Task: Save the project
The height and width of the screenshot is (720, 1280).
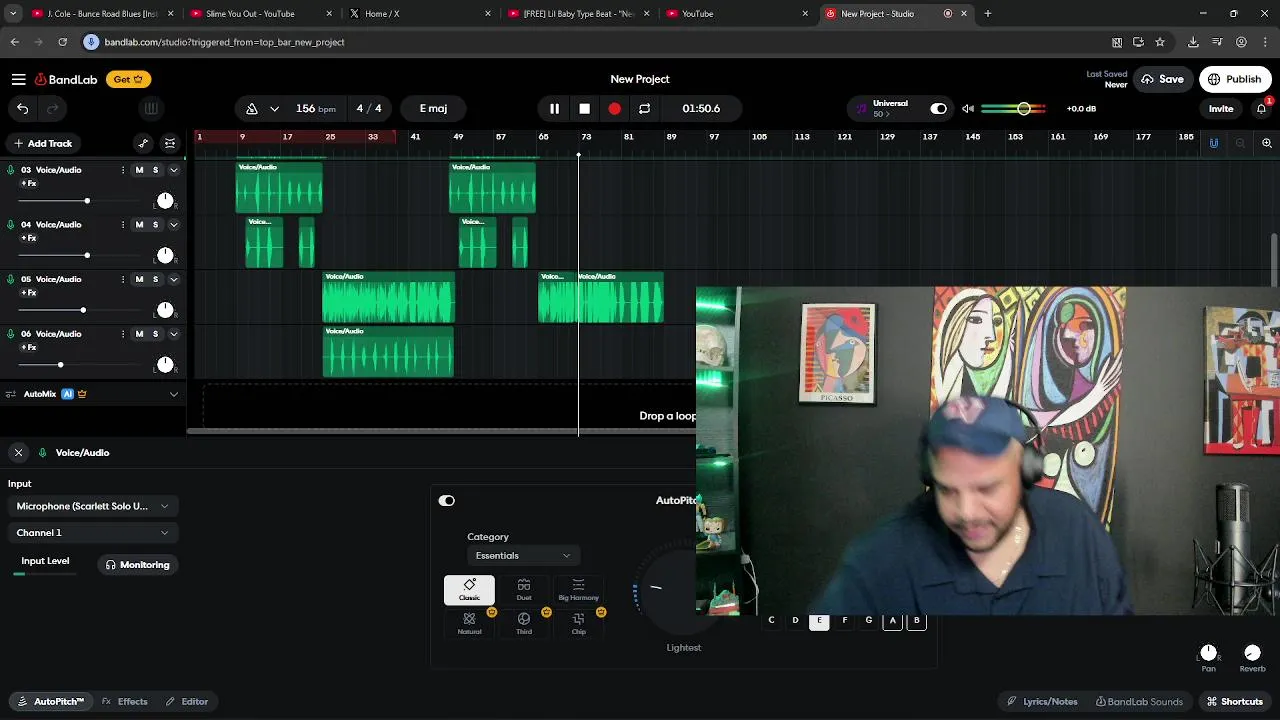Action: (x=1162, y=79)
